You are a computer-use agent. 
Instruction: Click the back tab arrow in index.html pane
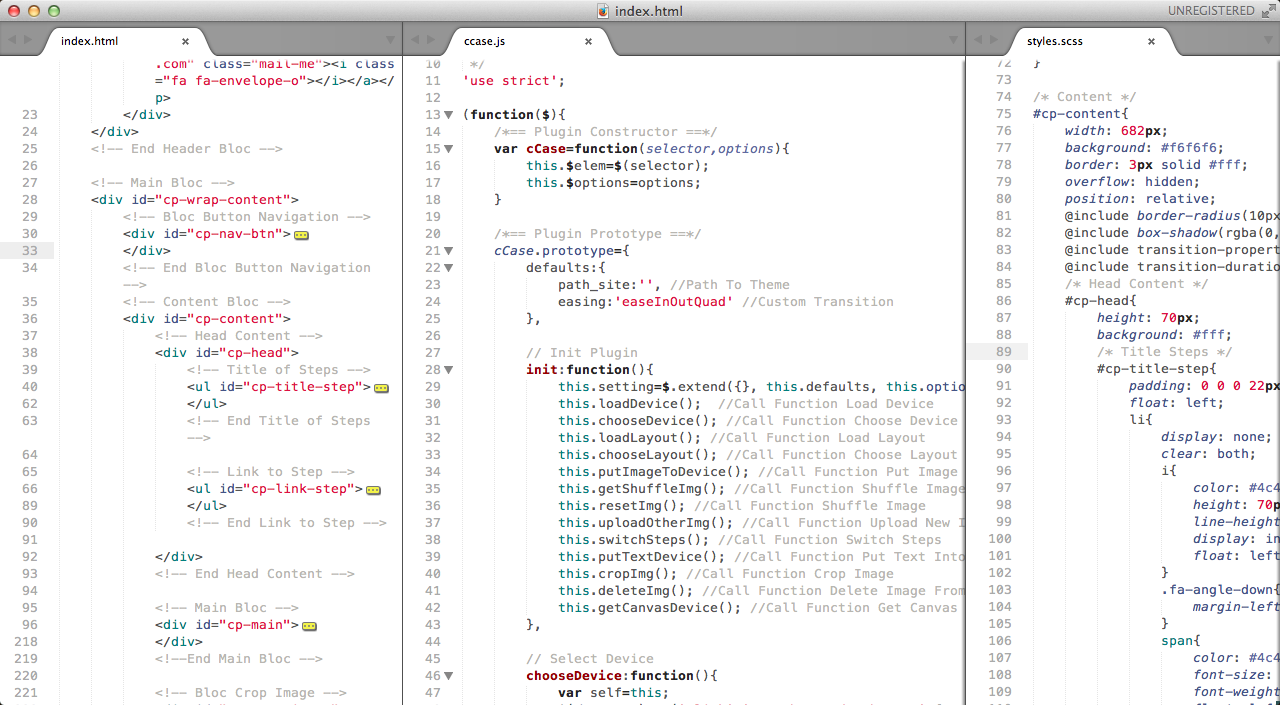click(13, 41)
